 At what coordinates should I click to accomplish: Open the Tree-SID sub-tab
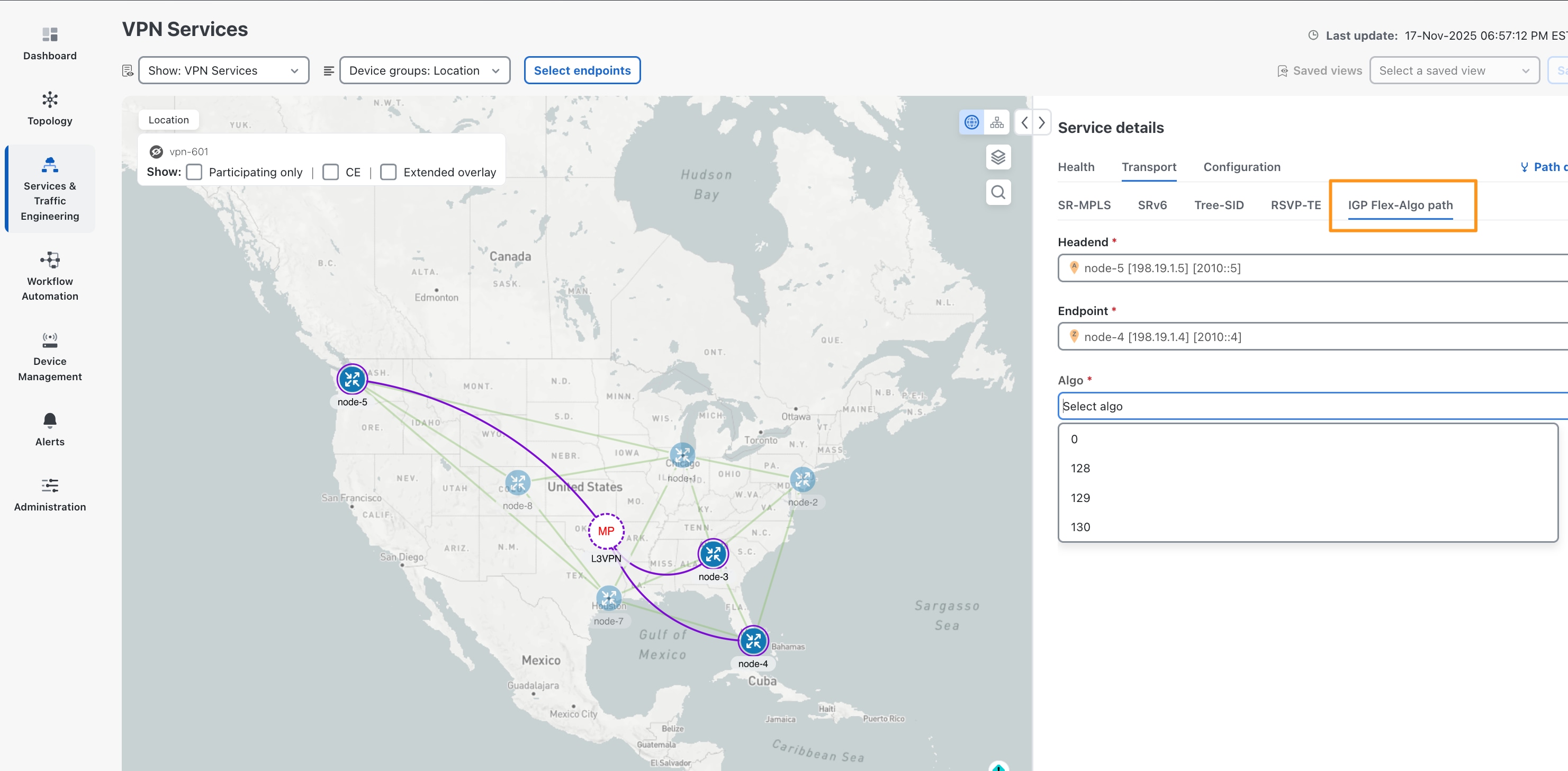tap(1219, 205)
